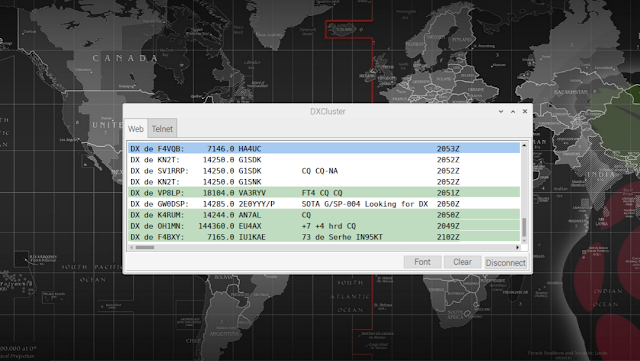
Task: Select the HA4UC spot from F4VQB
Action: coord(324,149)
